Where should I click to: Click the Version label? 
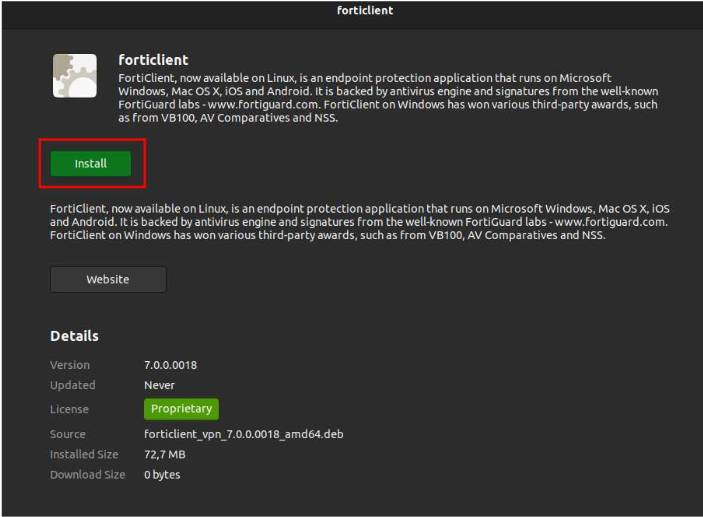click(70, 365)
